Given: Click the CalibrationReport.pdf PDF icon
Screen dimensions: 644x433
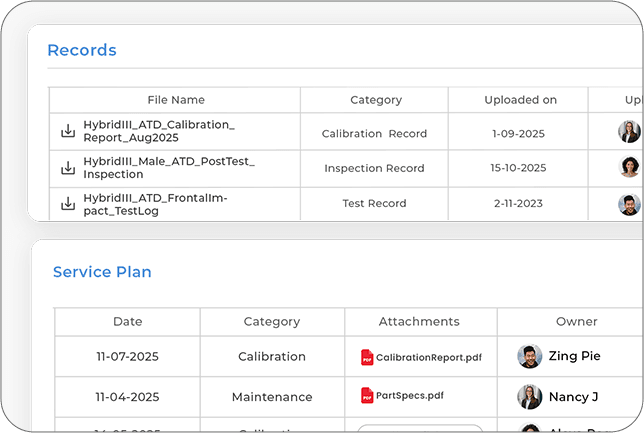Looking at the screenshot, I should [367, 357].
